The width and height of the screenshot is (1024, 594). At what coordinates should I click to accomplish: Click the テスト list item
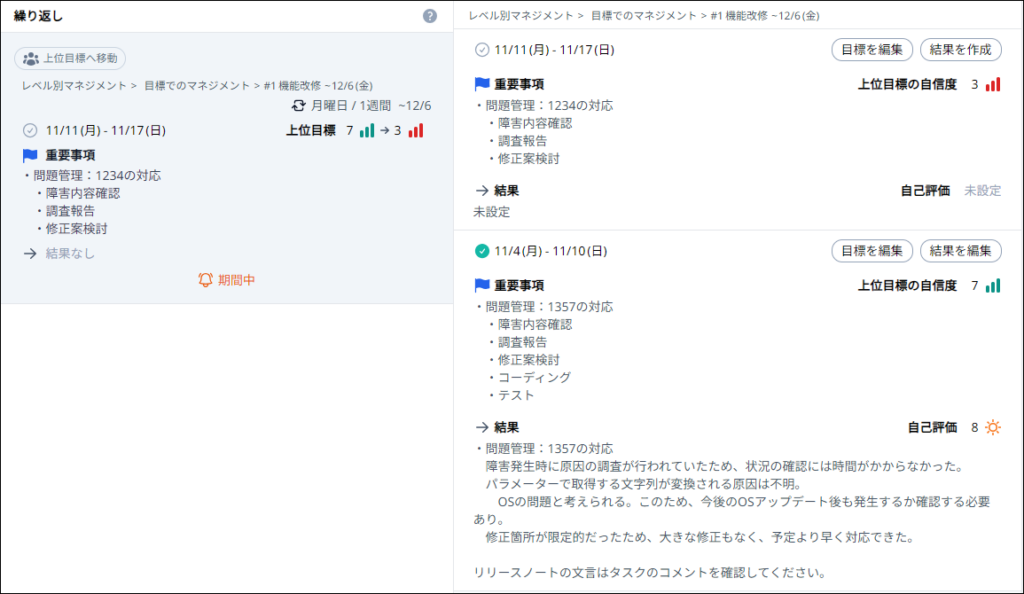[x=516, y=395]
